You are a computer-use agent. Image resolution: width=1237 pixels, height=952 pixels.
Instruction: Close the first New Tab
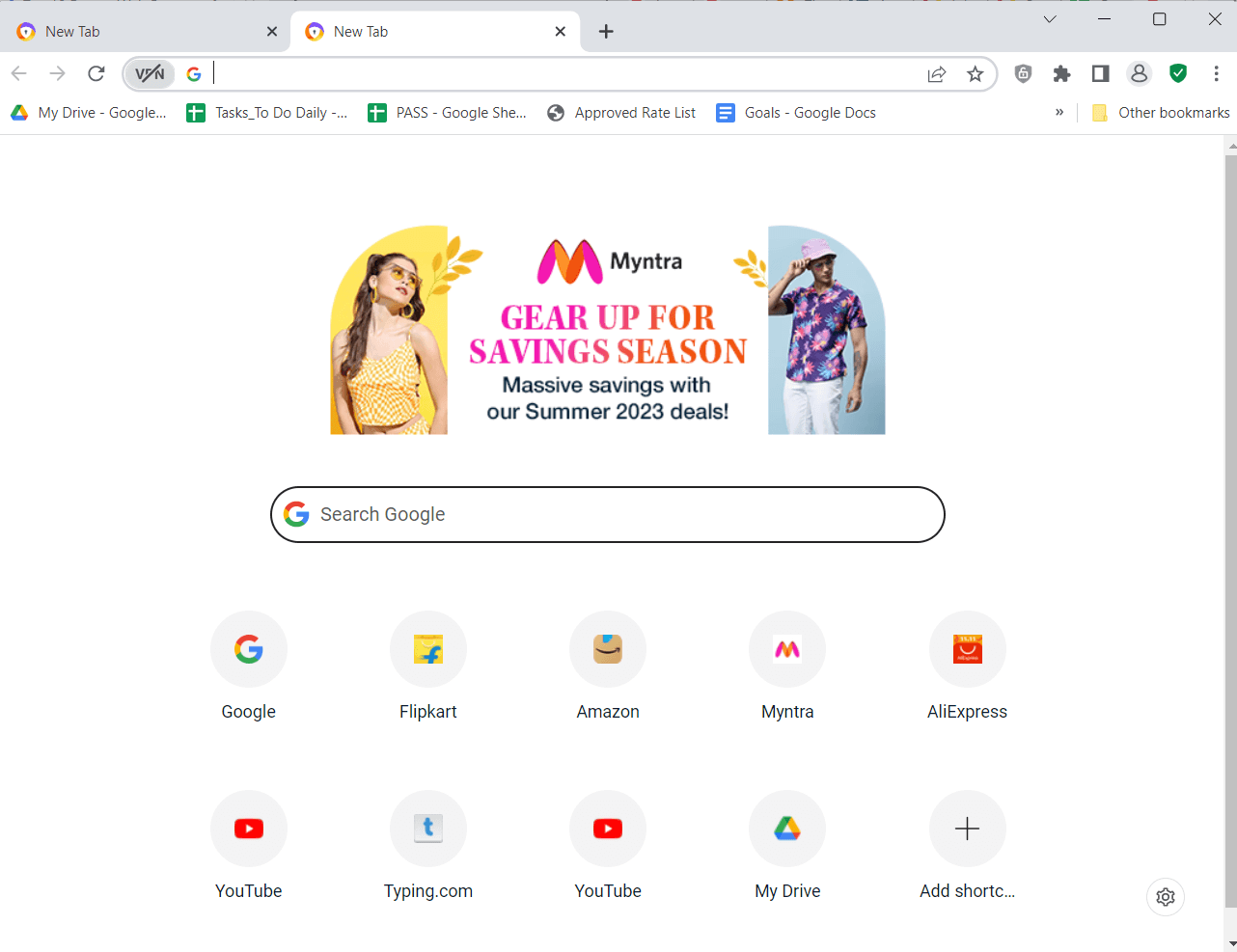click(x=272, y=32)
